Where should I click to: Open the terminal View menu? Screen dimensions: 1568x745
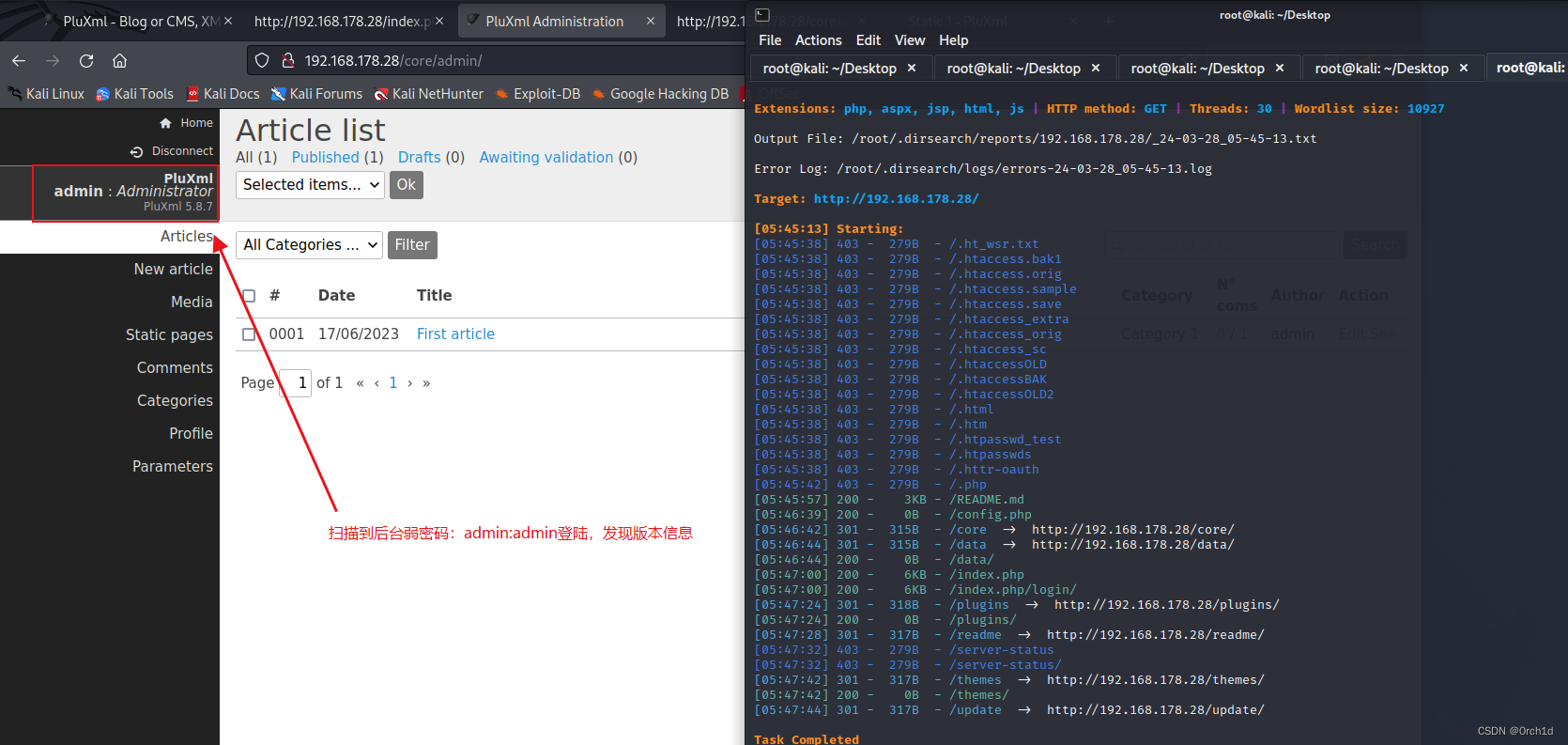pyautogui.click(x=910, y=40)
